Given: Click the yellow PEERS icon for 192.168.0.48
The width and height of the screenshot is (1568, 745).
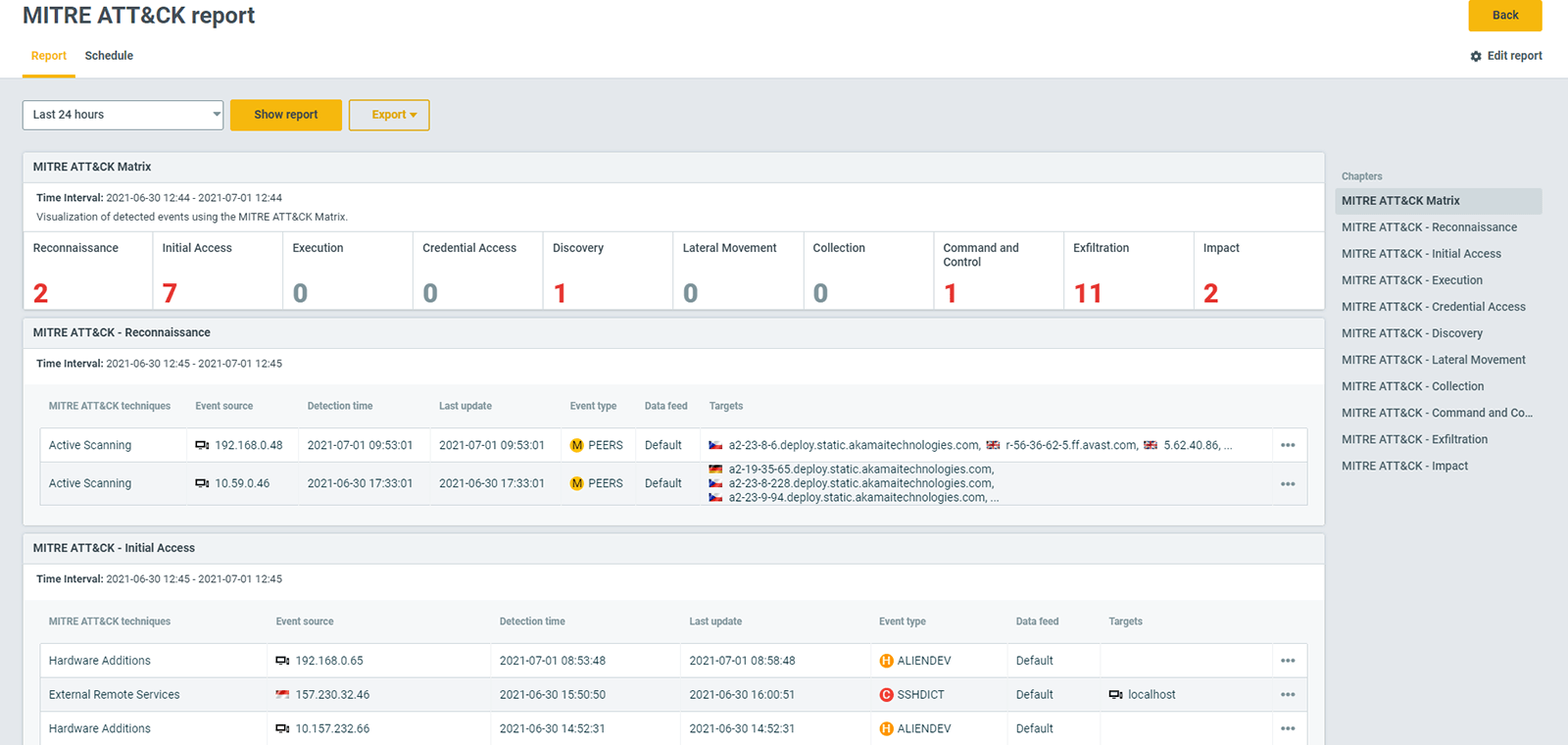Looking at the screenshot, I should (x=577, y=445).
